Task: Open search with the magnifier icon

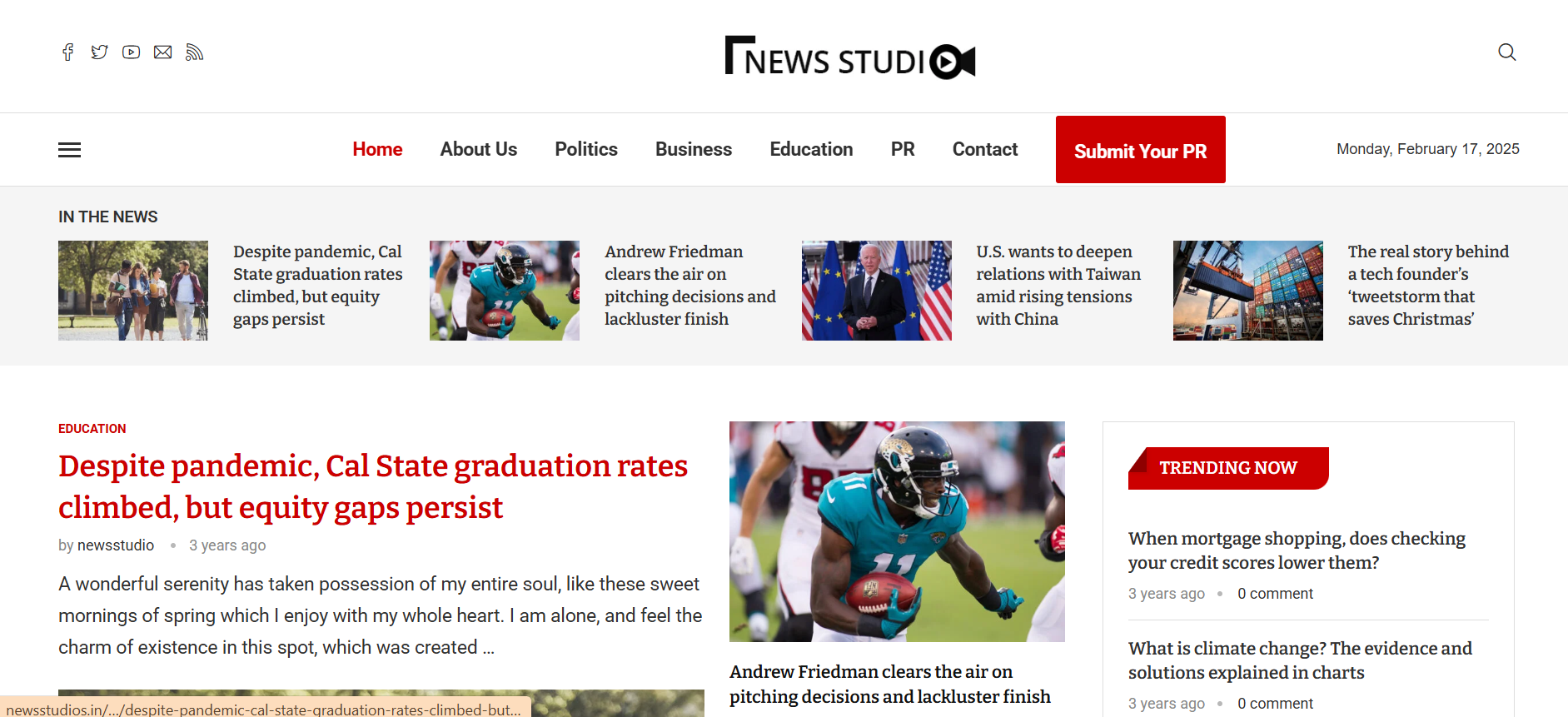Action: 1506,52
